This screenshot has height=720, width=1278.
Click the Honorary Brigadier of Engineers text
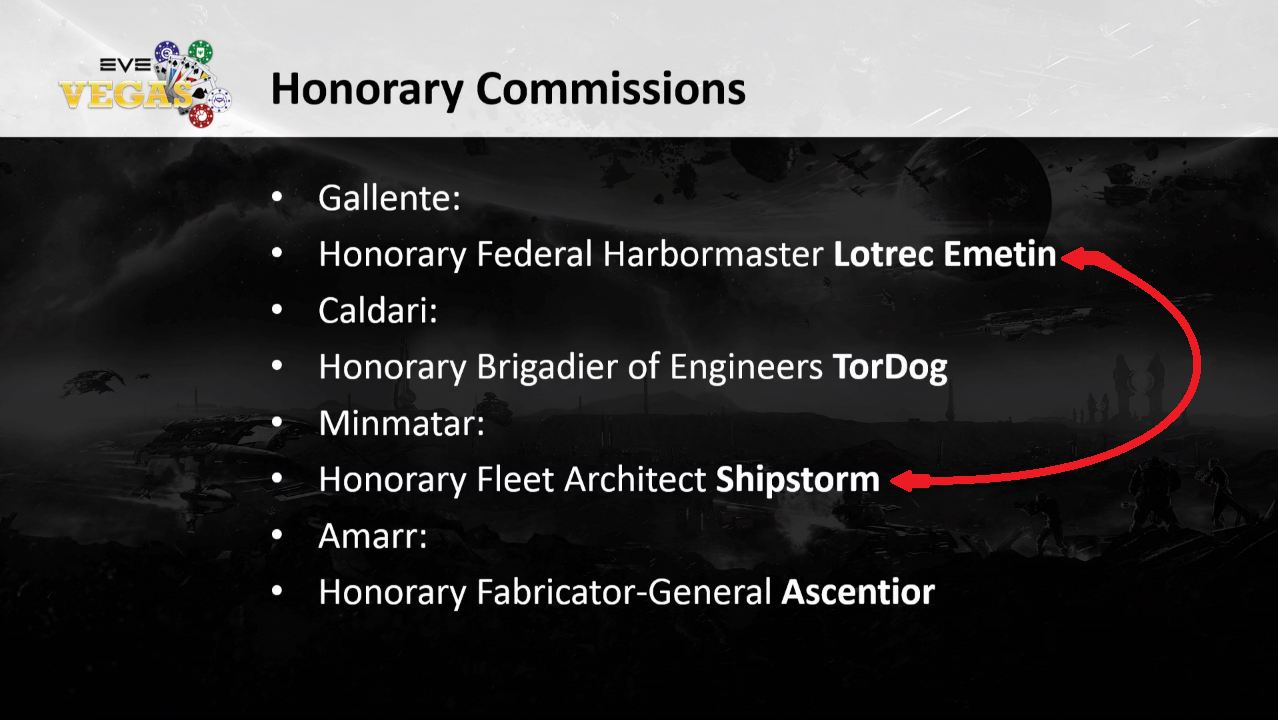pos(570,368)
